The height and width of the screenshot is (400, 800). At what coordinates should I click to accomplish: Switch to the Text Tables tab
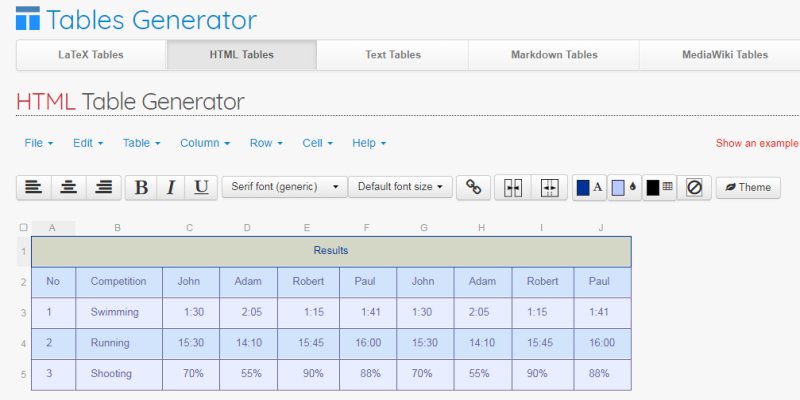(392, 55)
